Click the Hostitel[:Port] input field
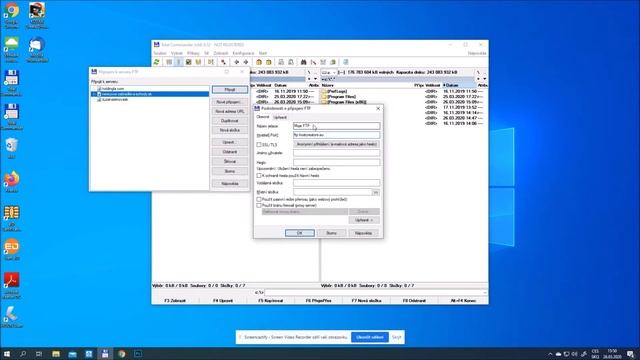Viewport: 640px width, 360px height. [336, 135]
